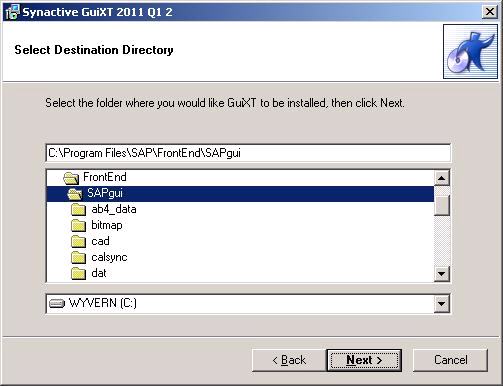Click the bitmap folder icon
The height and width of the screenshot is (386, 503).
tap(79, 226)
